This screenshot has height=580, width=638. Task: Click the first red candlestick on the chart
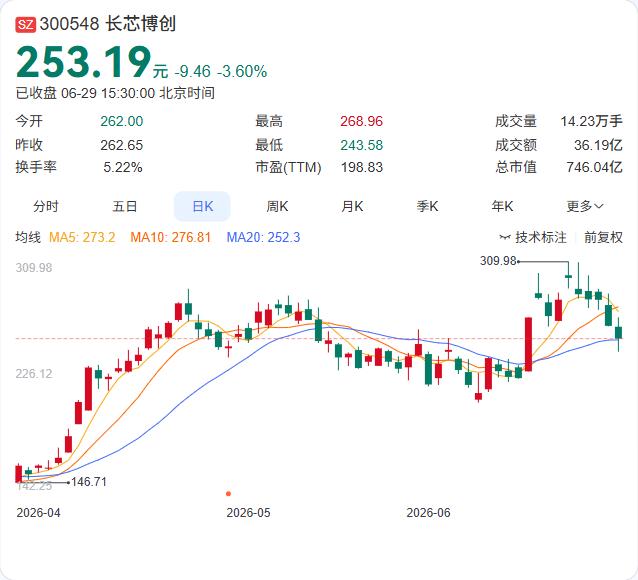point(18,473)
